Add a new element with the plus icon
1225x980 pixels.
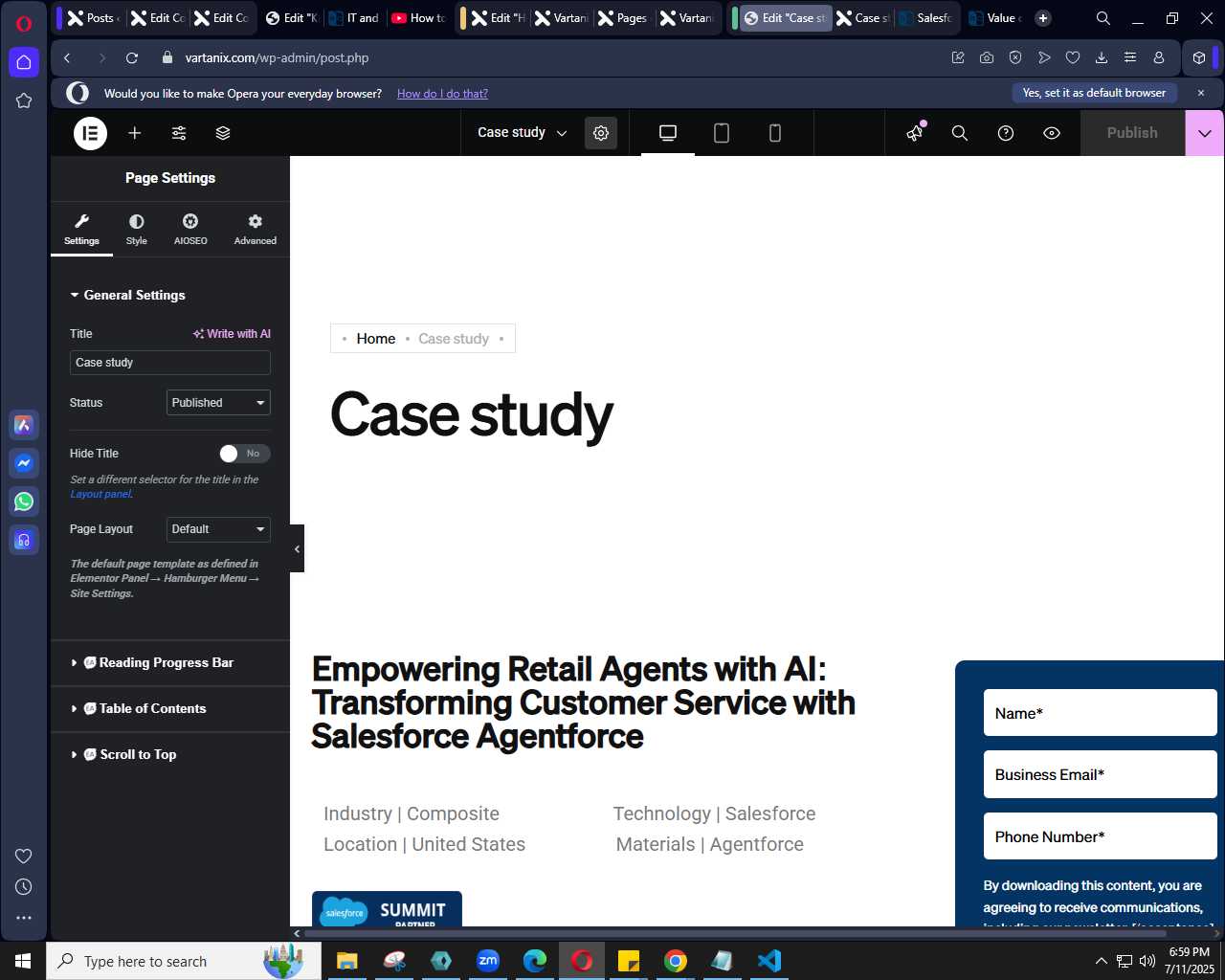pyautogui.click(x=135, y=133)
